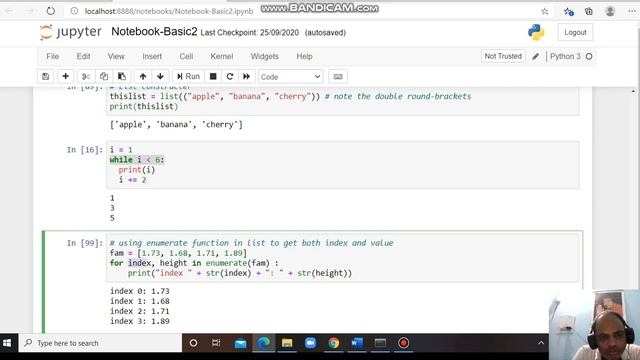This screenshot has width=640, height=360.
Task: Open the Help menu
Action: click(304, 56)
